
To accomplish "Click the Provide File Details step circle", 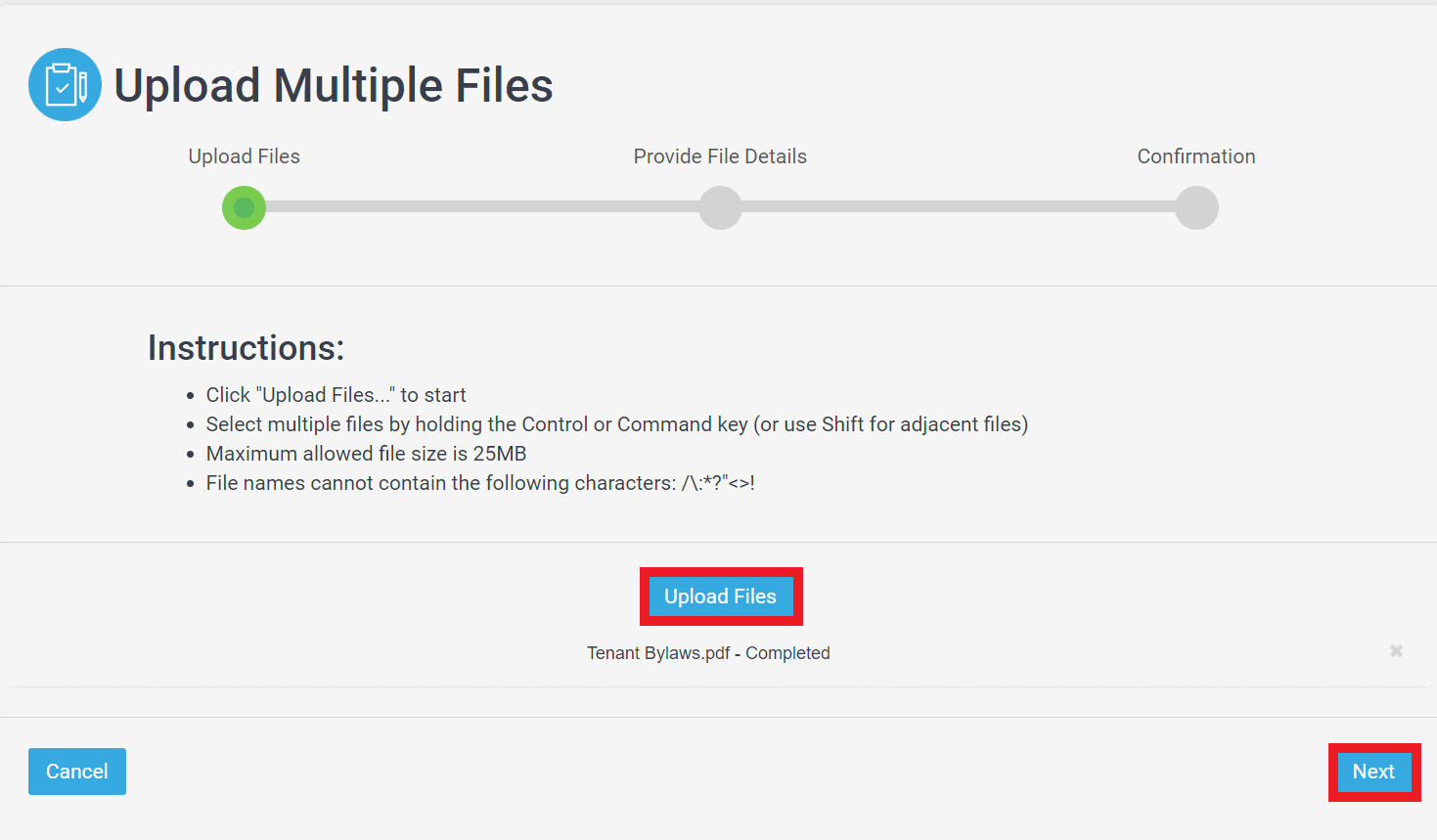I will pyautogui.click(x=720, y=207).
